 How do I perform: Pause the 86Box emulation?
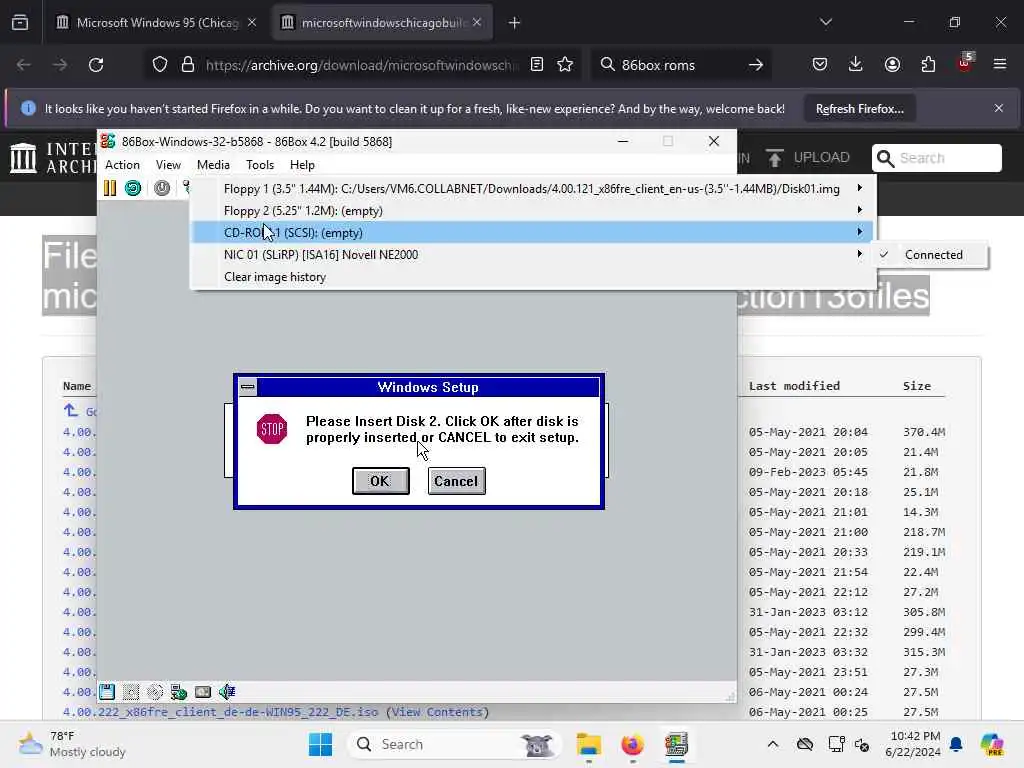tap(110, 188)
